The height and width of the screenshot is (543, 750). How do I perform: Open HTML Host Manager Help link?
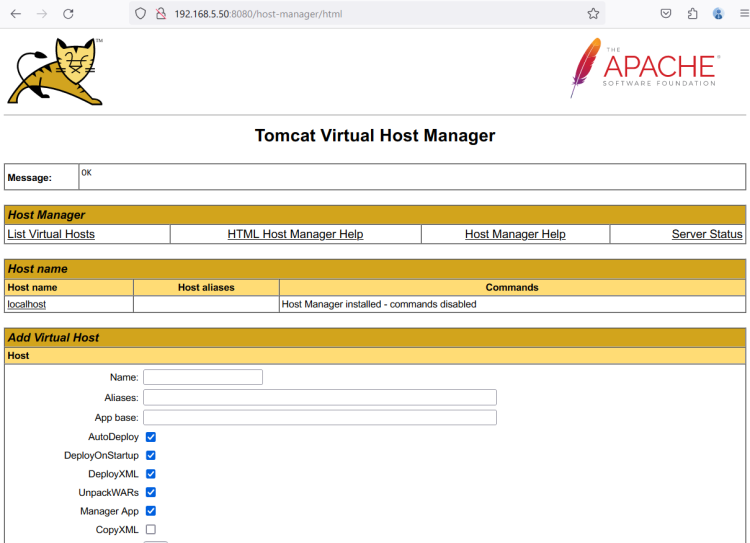tap(295, 234)
